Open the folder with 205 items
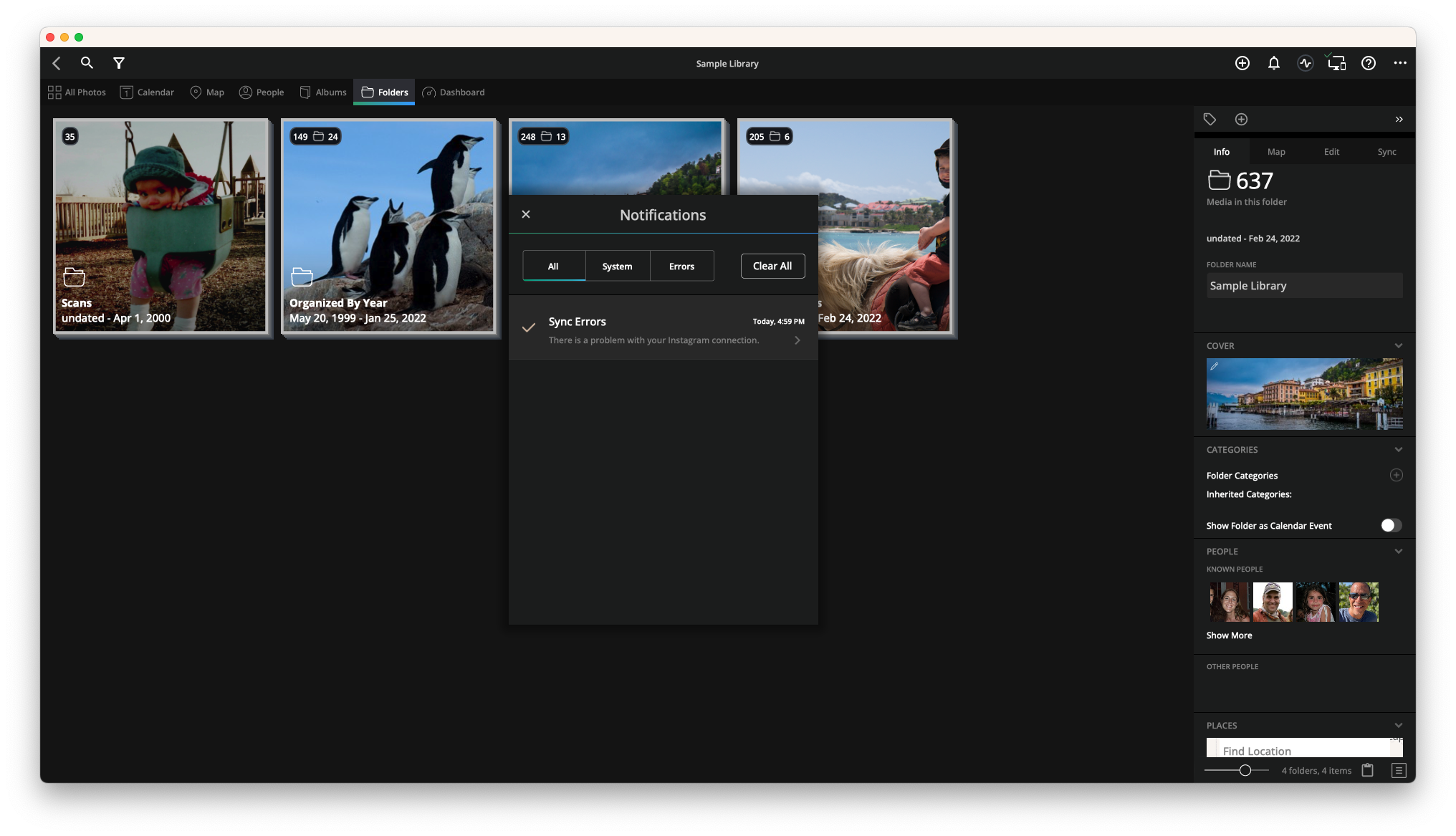Screen dimensions: 1456x836 [886, 226]
